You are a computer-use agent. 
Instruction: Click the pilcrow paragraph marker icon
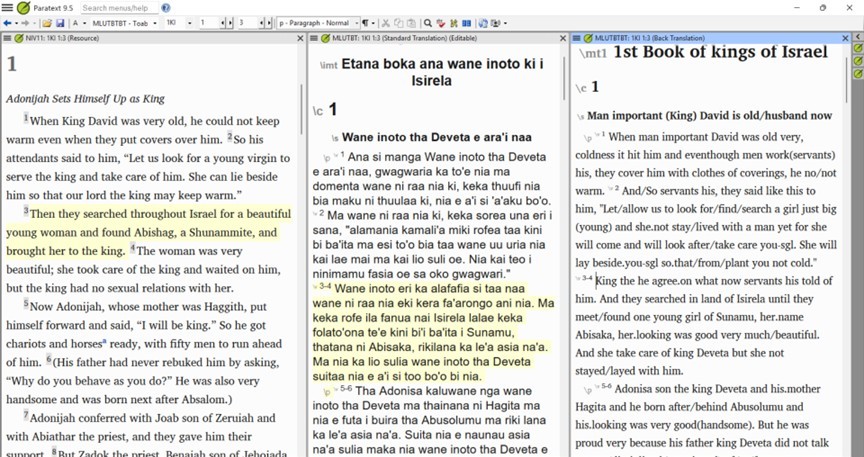366,23
